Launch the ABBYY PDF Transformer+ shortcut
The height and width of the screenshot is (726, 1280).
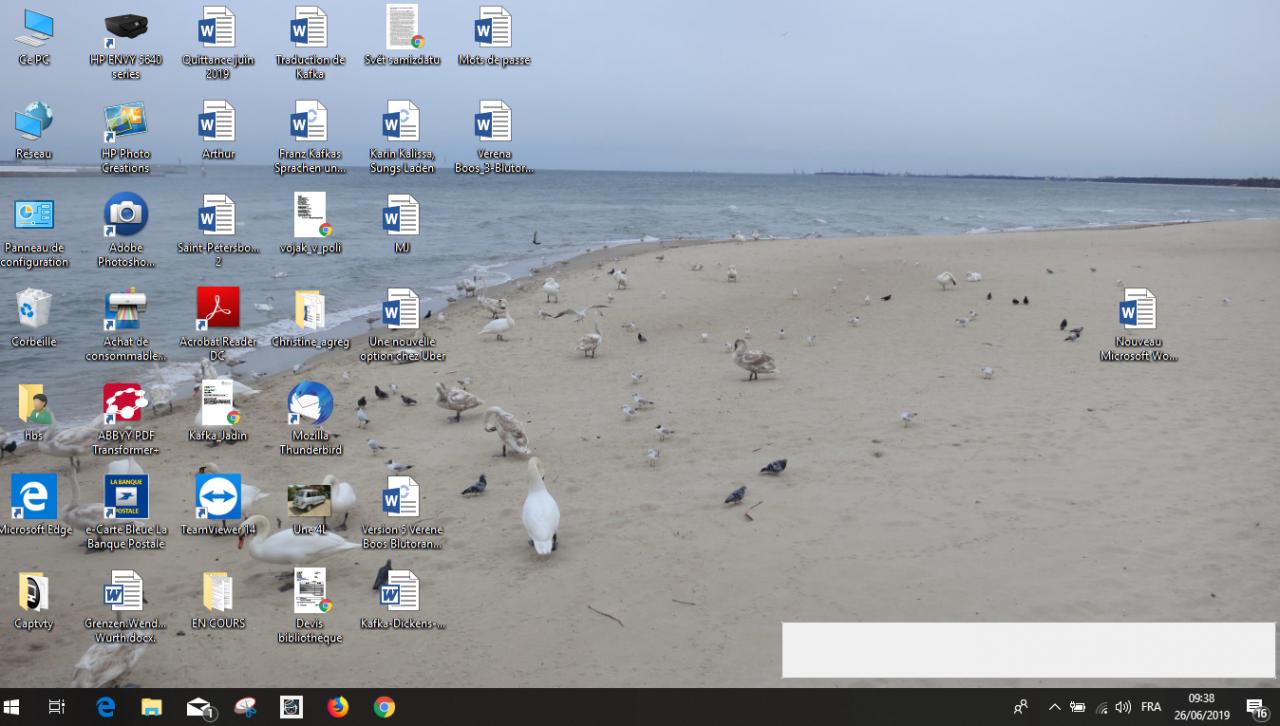[x=126, y=420]
